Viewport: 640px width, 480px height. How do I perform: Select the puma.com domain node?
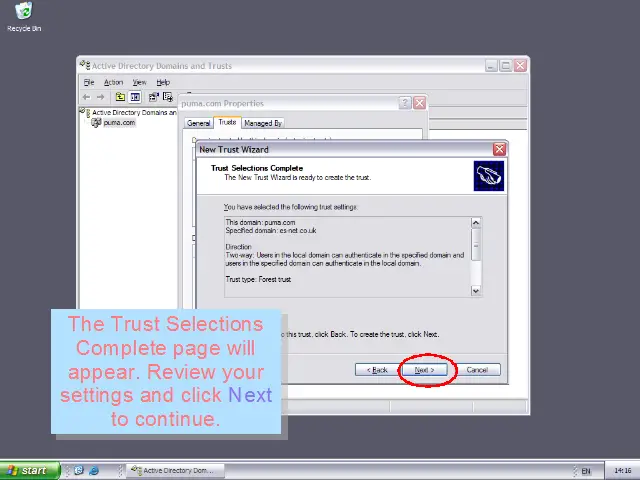[119, 122]
